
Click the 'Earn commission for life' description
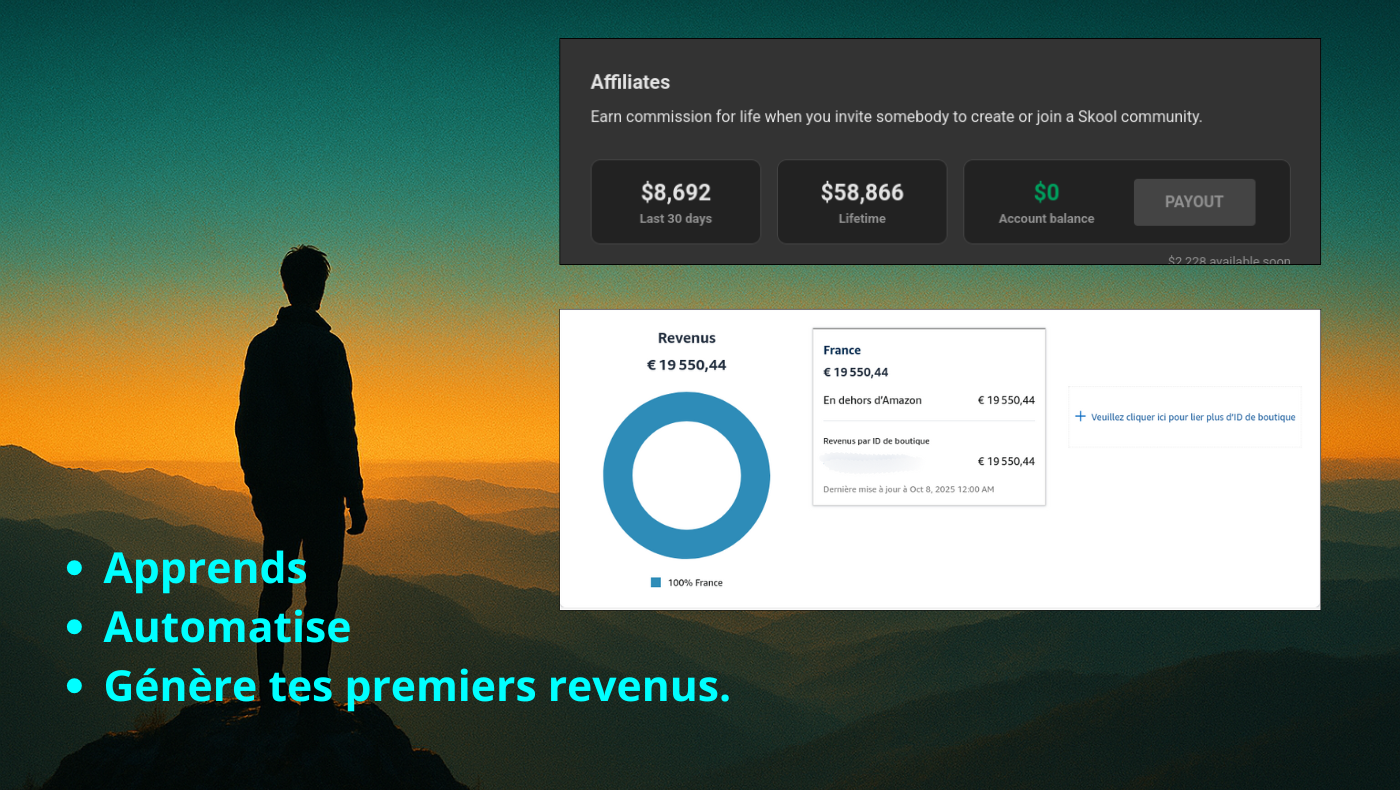tap(896, 117)
